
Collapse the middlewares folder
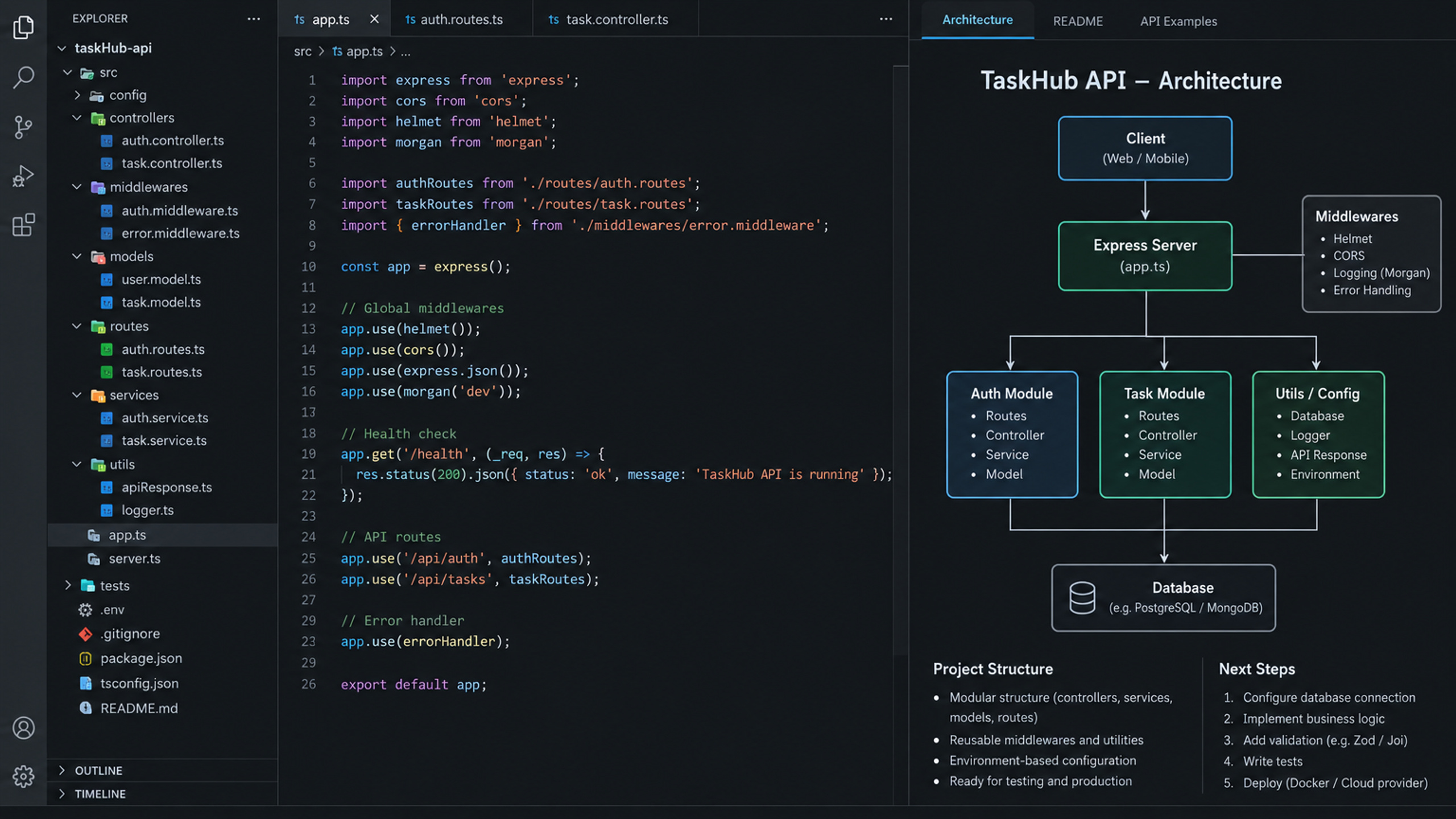pos(77,187)
